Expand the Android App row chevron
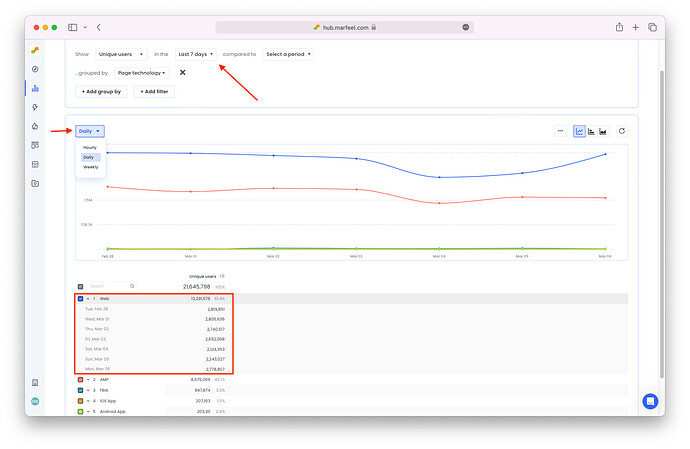Image resolution: width=690 pixels, height=449 pixels. 88,412
